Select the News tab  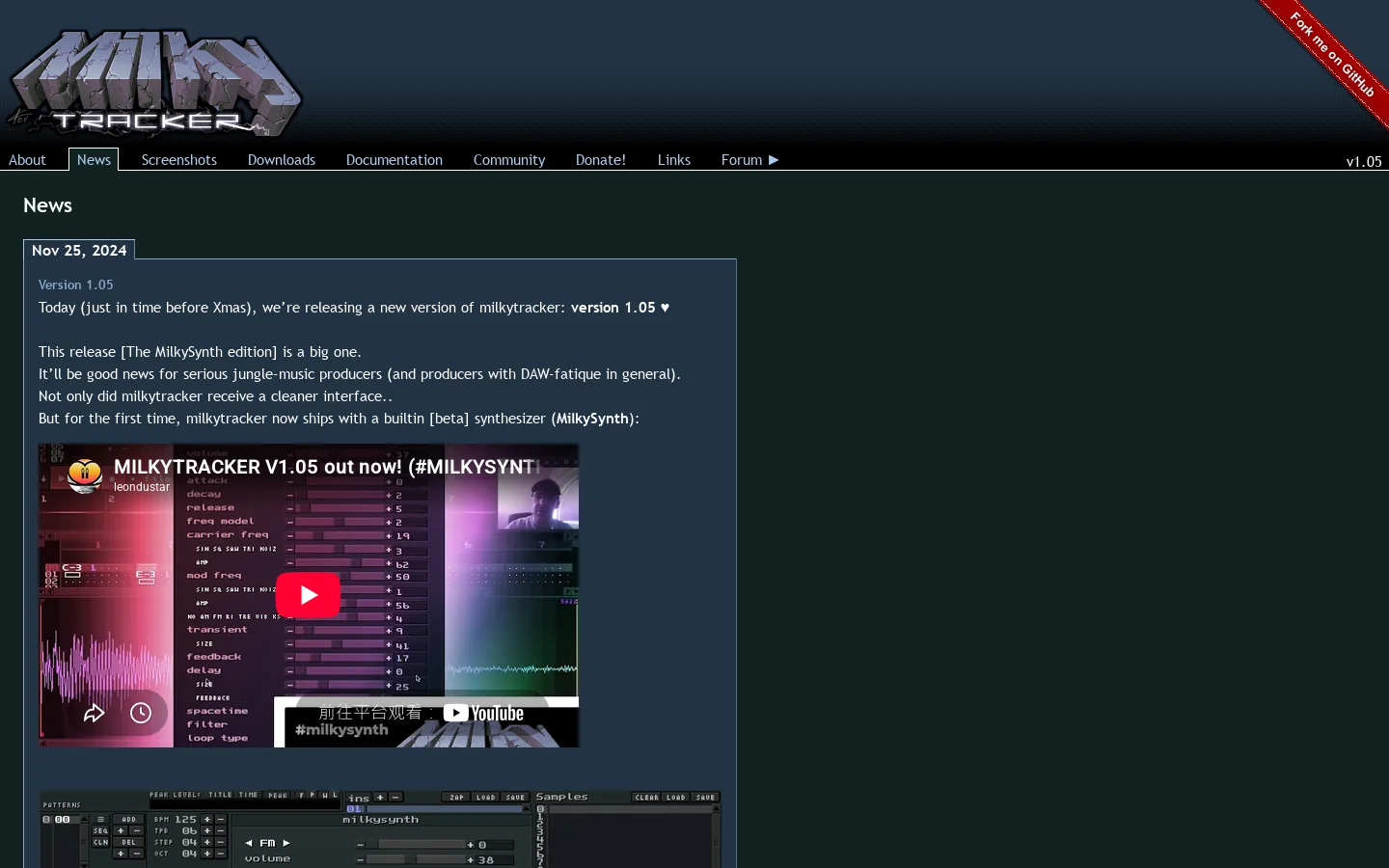pyautogui.click(x=94, y=160)
